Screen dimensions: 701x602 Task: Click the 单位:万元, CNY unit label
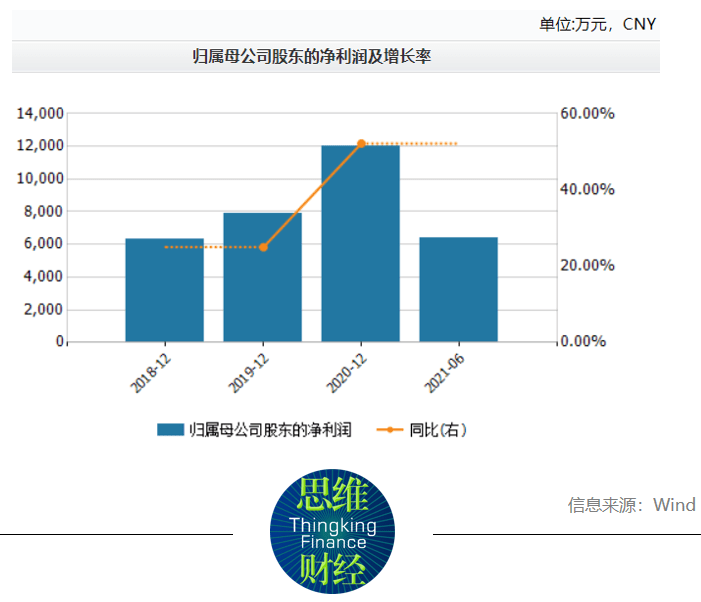click(597, 24)
